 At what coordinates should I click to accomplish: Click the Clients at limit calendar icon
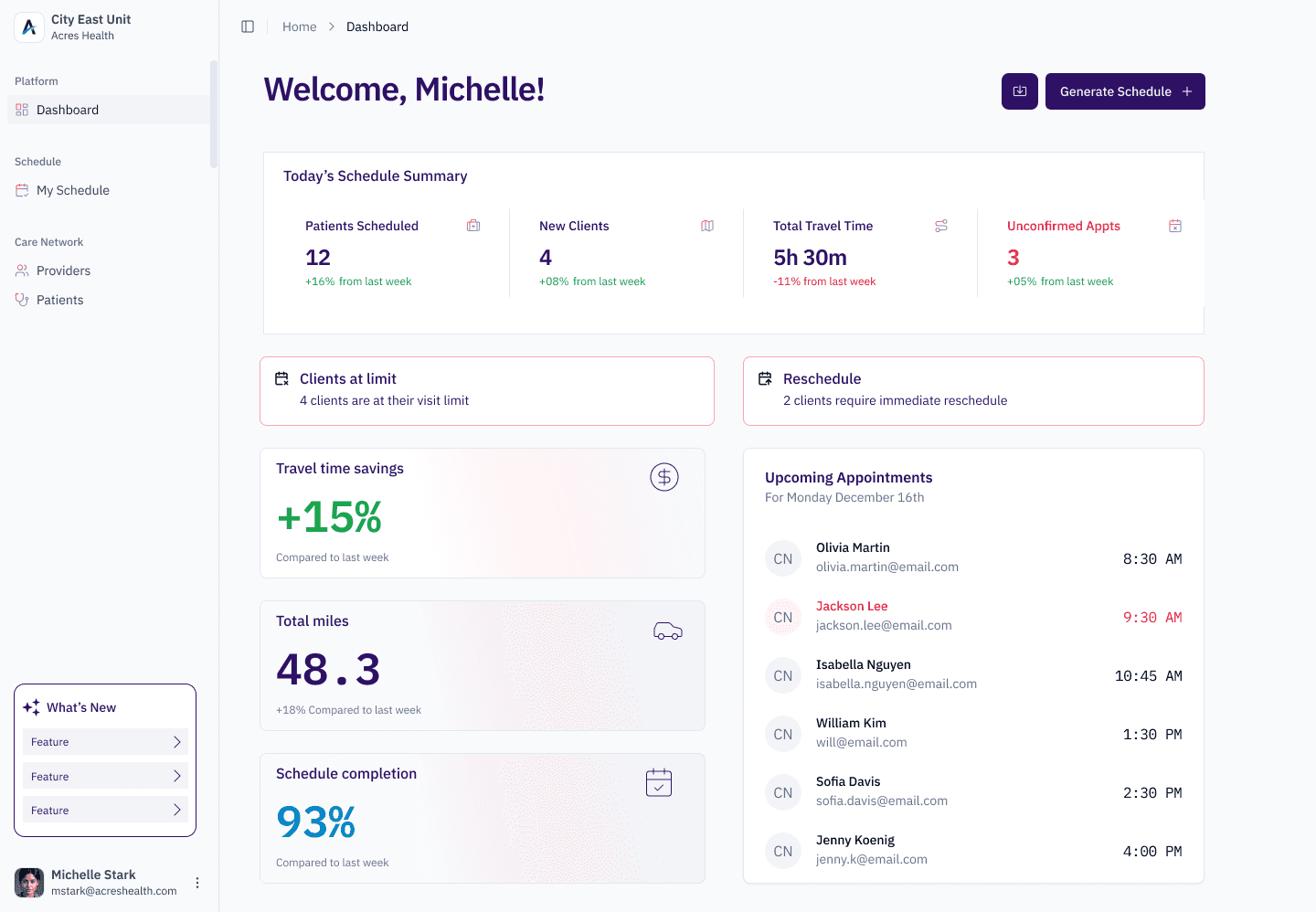point(281,378)
